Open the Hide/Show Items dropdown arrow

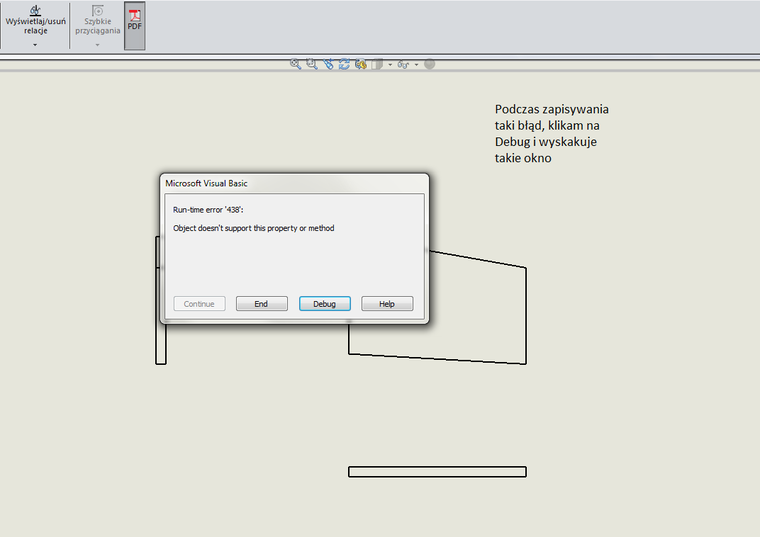tap(416, 64)
